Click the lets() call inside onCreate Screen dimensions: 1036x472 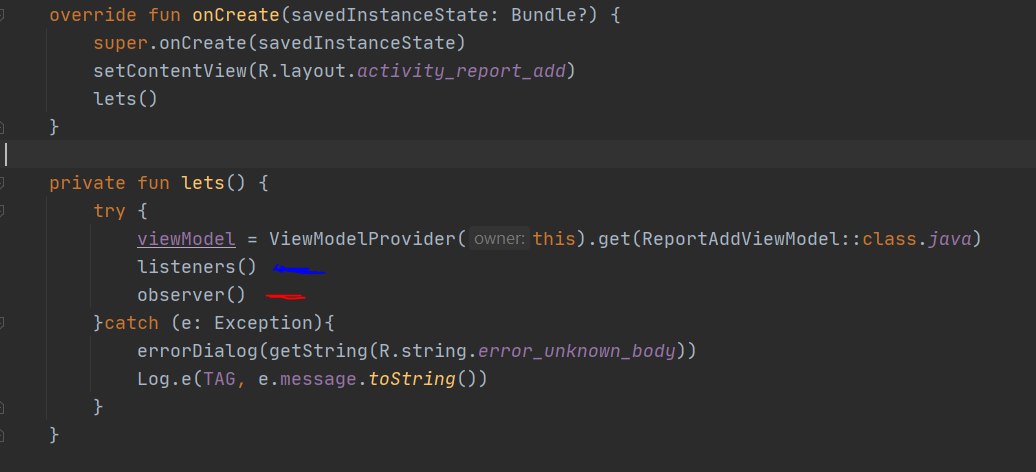(126, 99)
